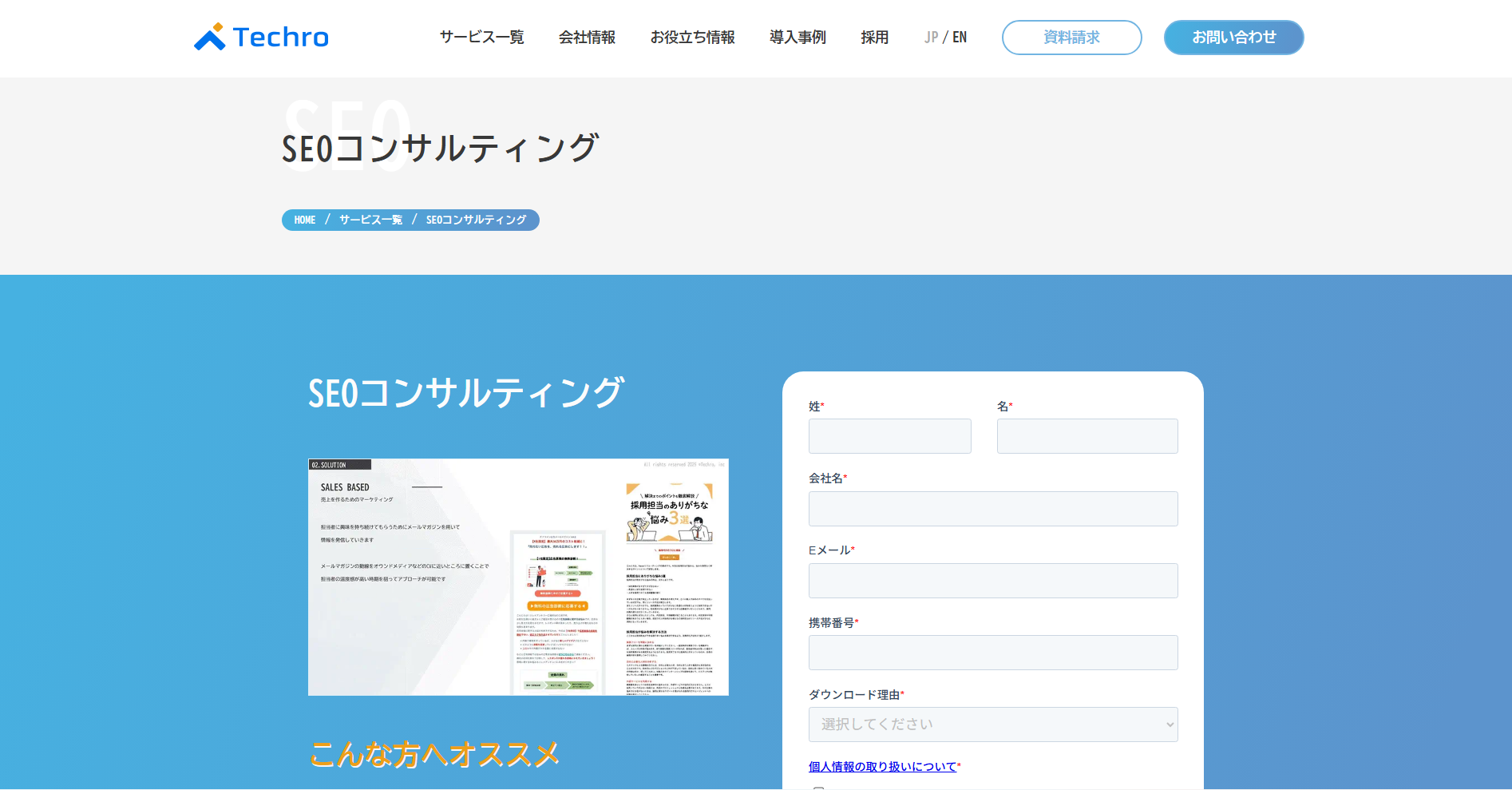Open the 個人情報の取り扱いについて link
The height and width of the screenshot is (790, 1512).
(x=881, y=766)
